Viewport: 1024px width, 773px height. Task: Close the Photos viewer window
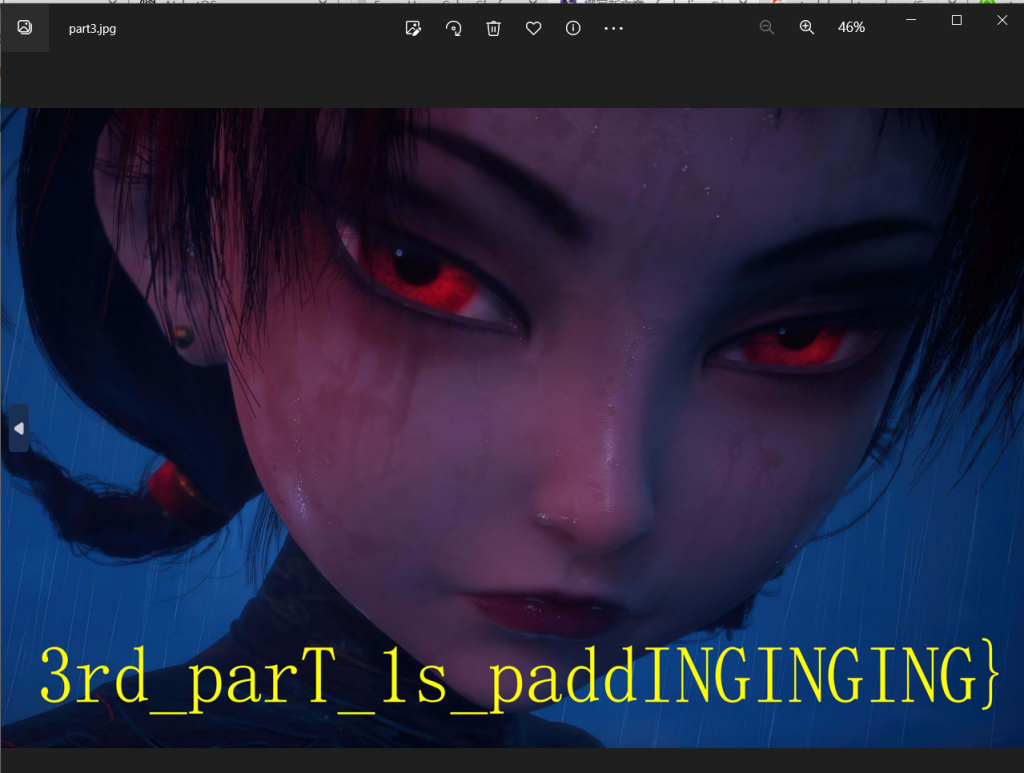tap(1002, 20)
